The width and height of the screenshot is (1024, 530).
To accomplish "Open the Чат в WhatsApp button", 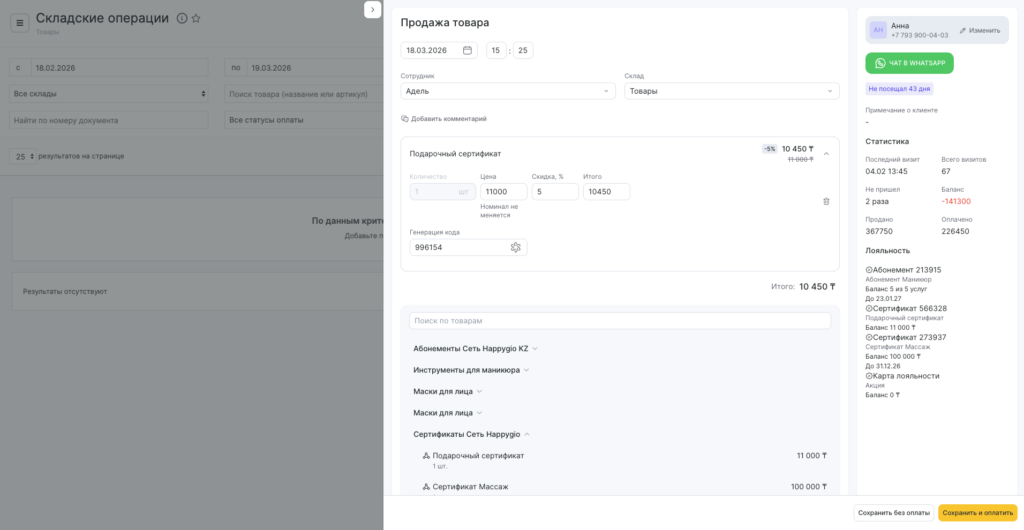I will point(909,63).
